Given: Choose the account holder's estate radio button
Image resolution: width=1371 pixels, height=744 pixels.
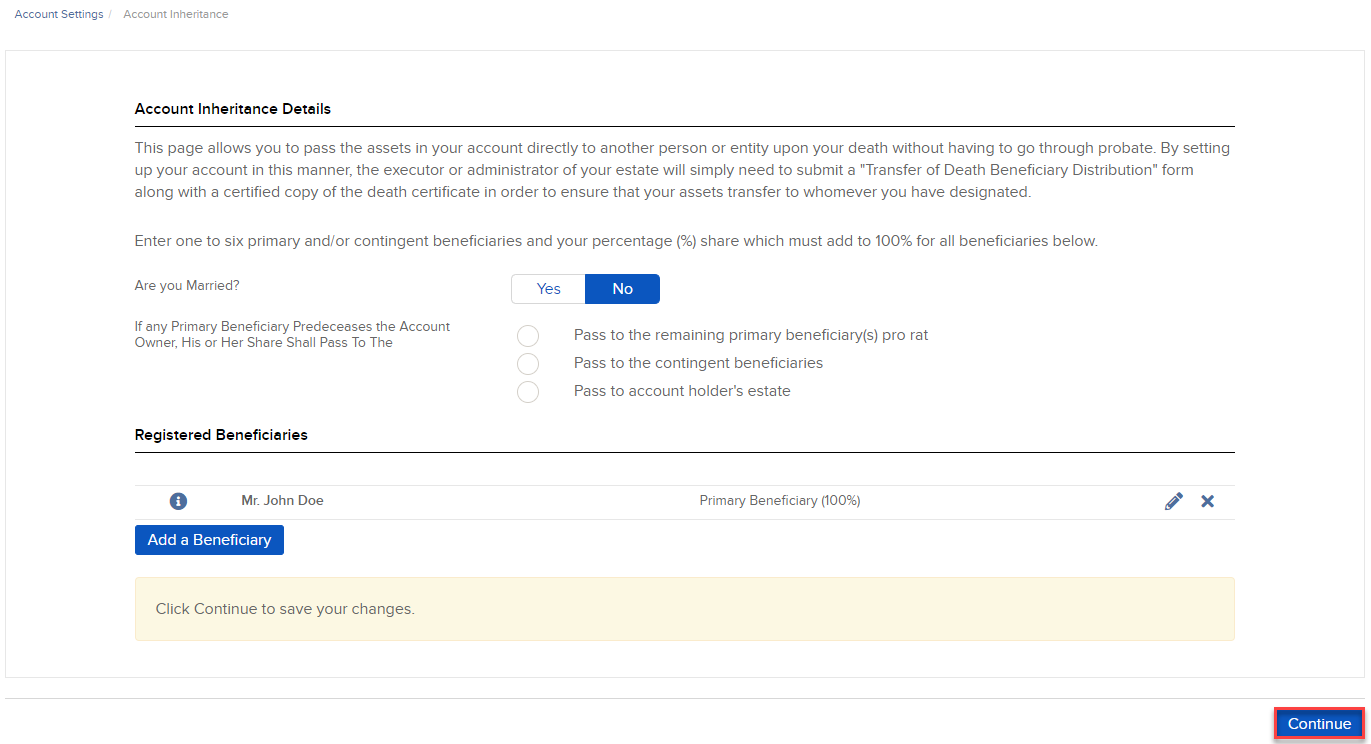Looking at the screenshot, I should (x=528, y=392).
